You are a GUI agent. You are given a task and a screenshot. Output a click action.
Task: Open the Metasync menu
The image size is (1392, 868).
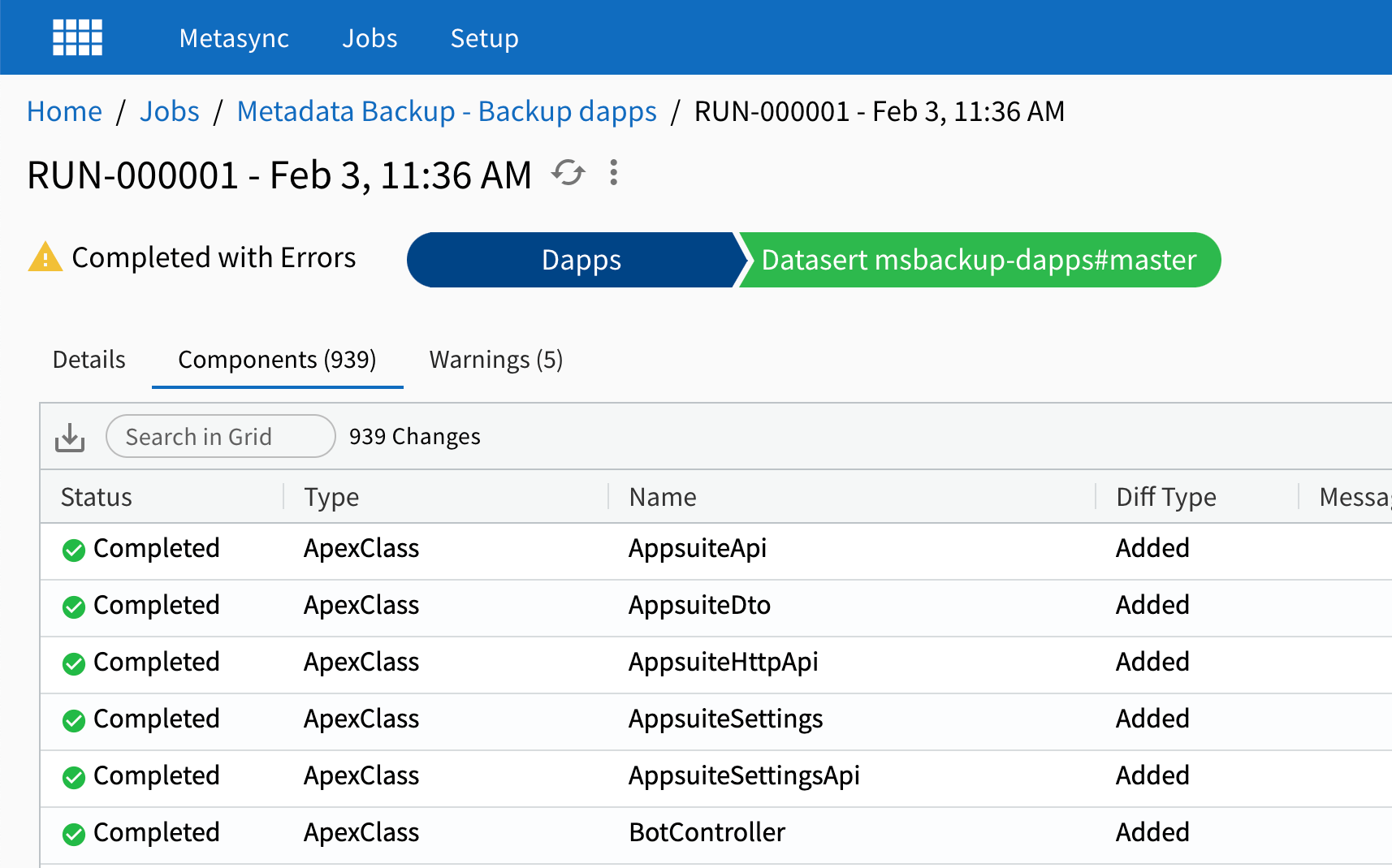pyautogui.click(x=234, y=38)
